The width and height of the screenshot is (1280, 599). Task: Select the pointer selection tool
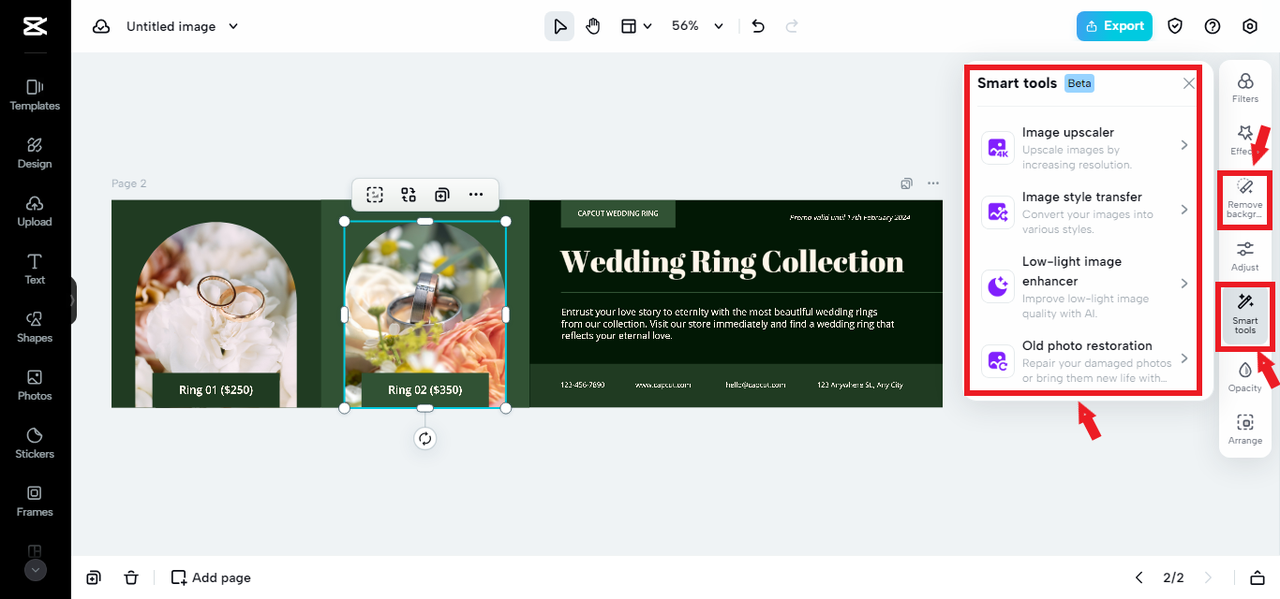560,26
